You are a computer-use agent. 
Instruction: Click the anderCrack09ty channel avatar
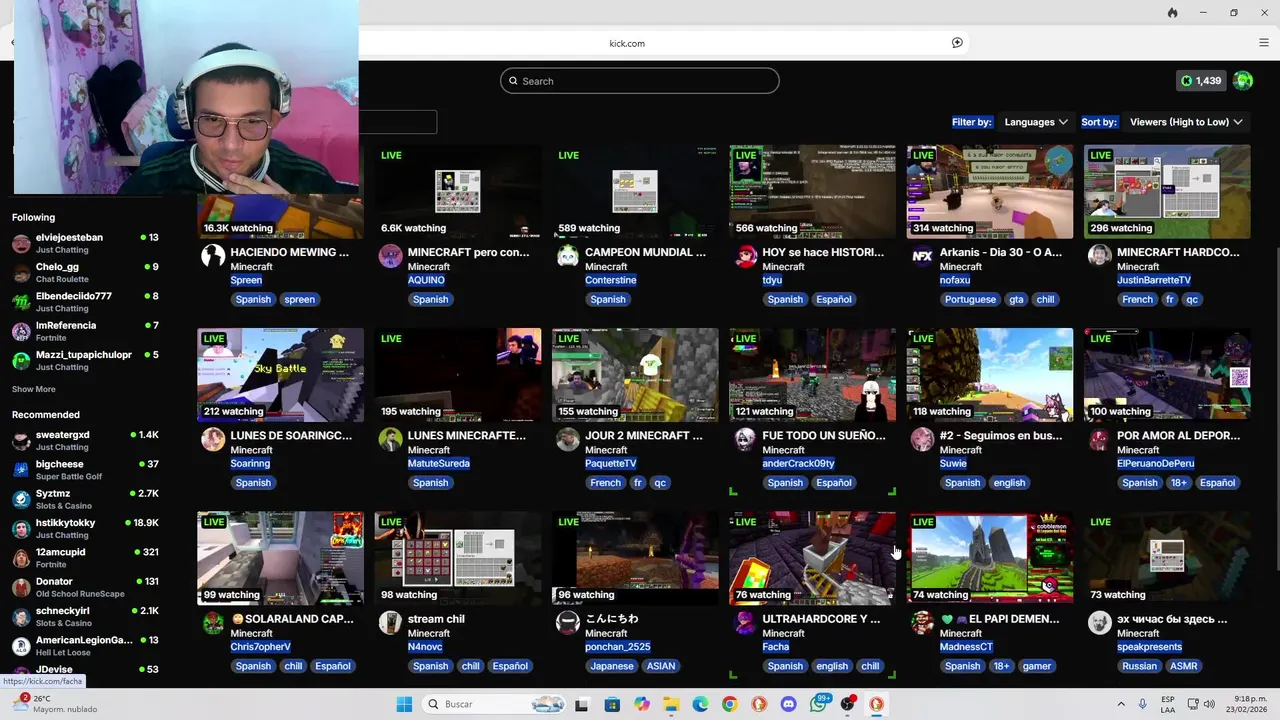(745, 439)
